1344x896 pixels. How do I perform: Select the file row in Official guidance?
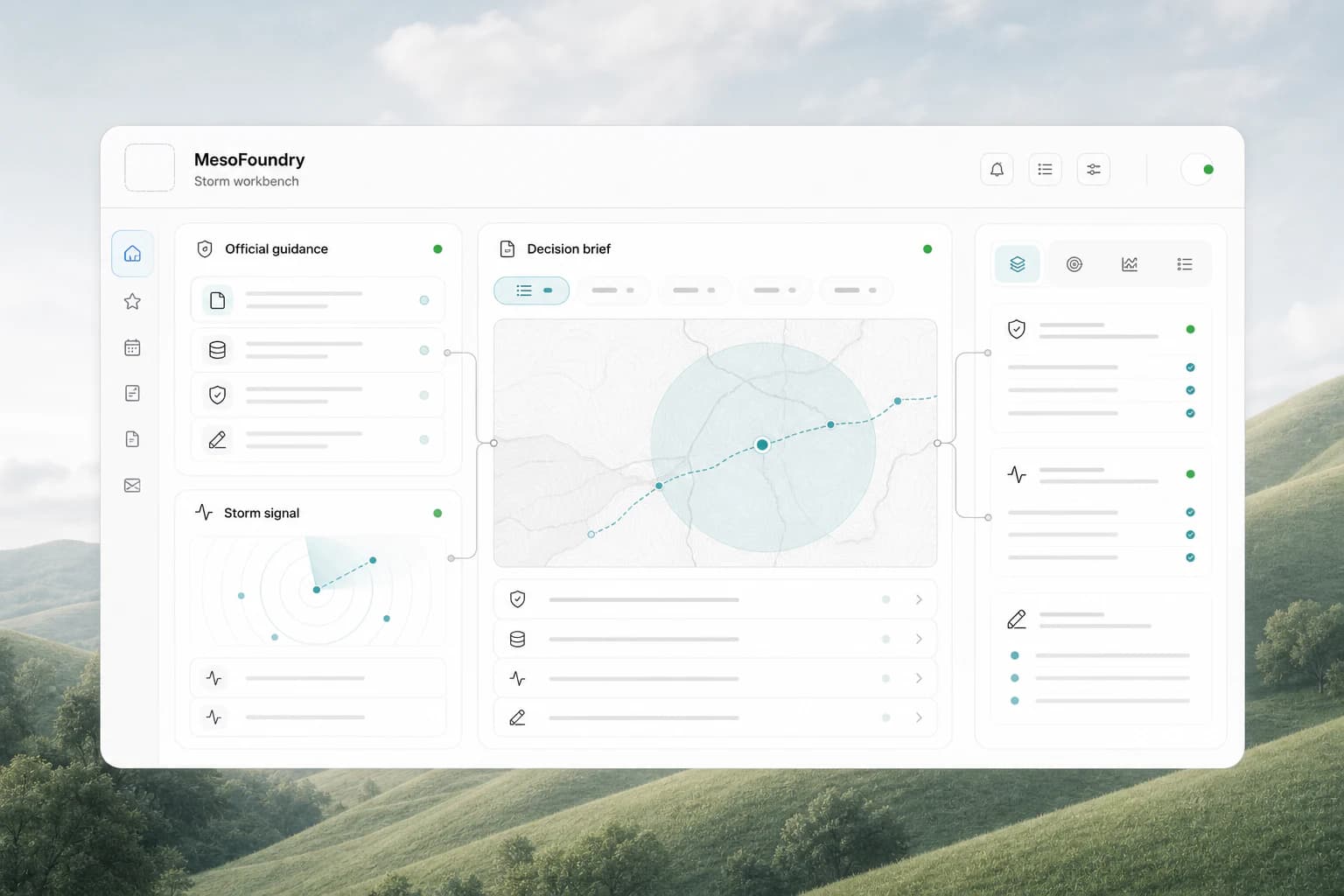pyautogui.click(x=318, y=300)
